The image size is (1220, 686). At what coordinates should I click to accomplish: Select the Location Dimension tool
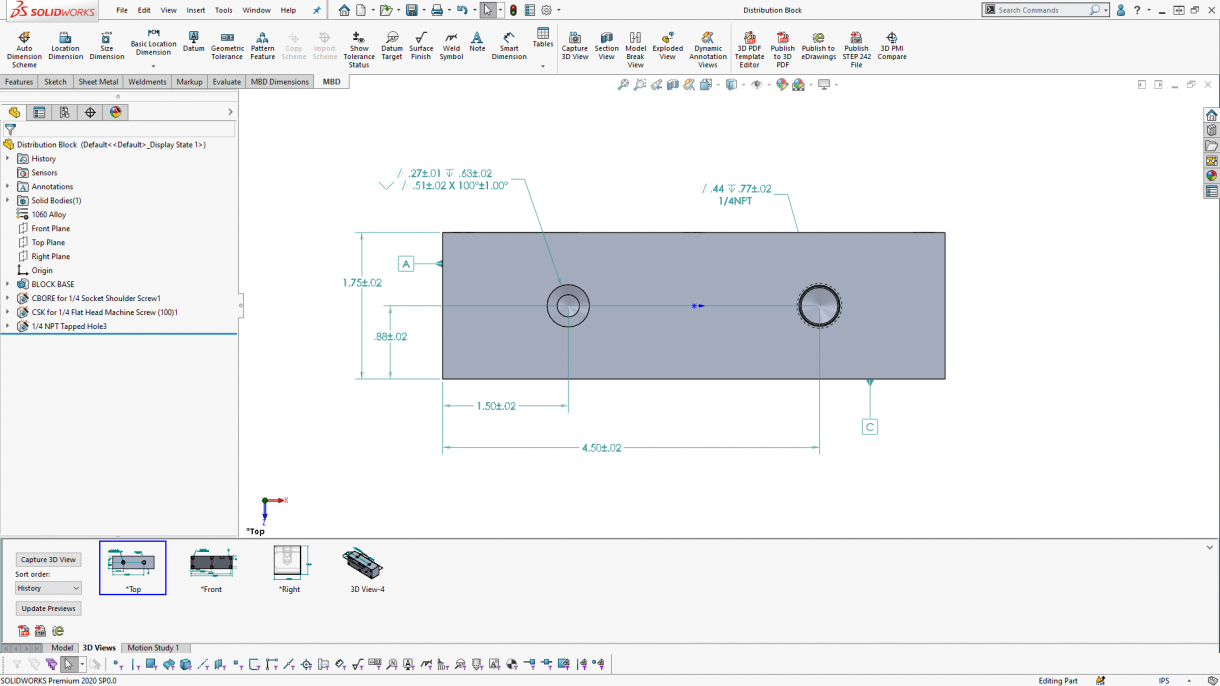point(65,46)
